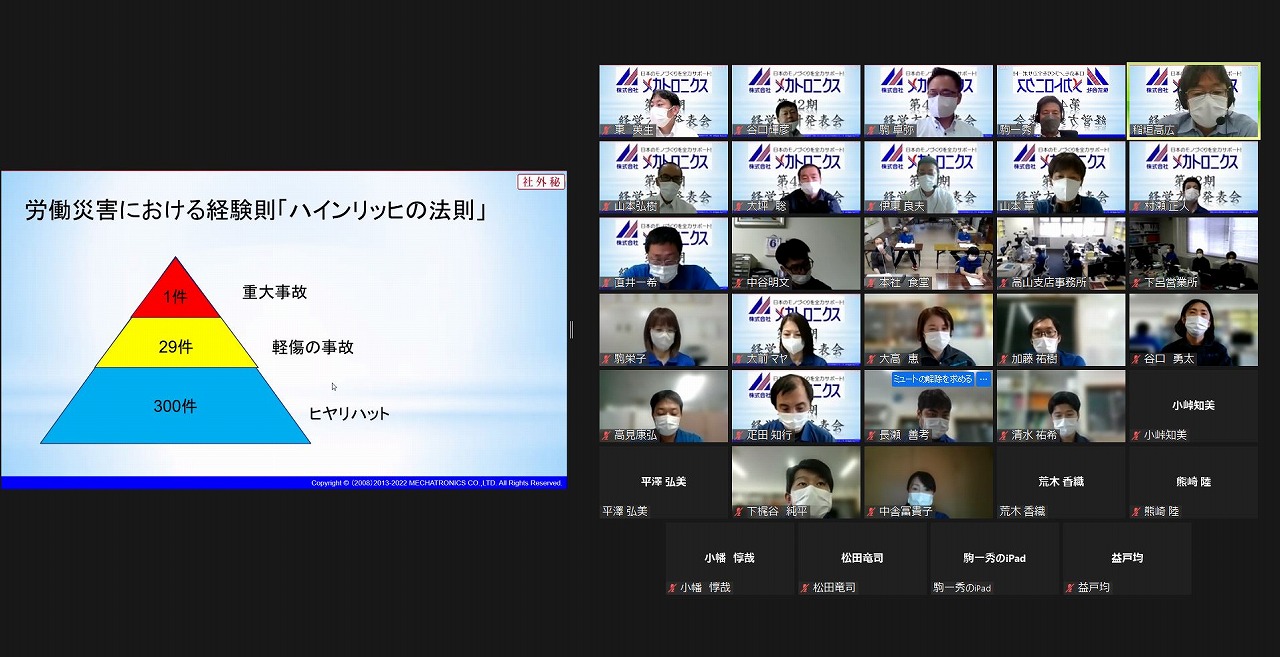Click the muted mic icon beside 中谷明文
1280x657 pixels.
pyautogui.click(x=738, y=282)
